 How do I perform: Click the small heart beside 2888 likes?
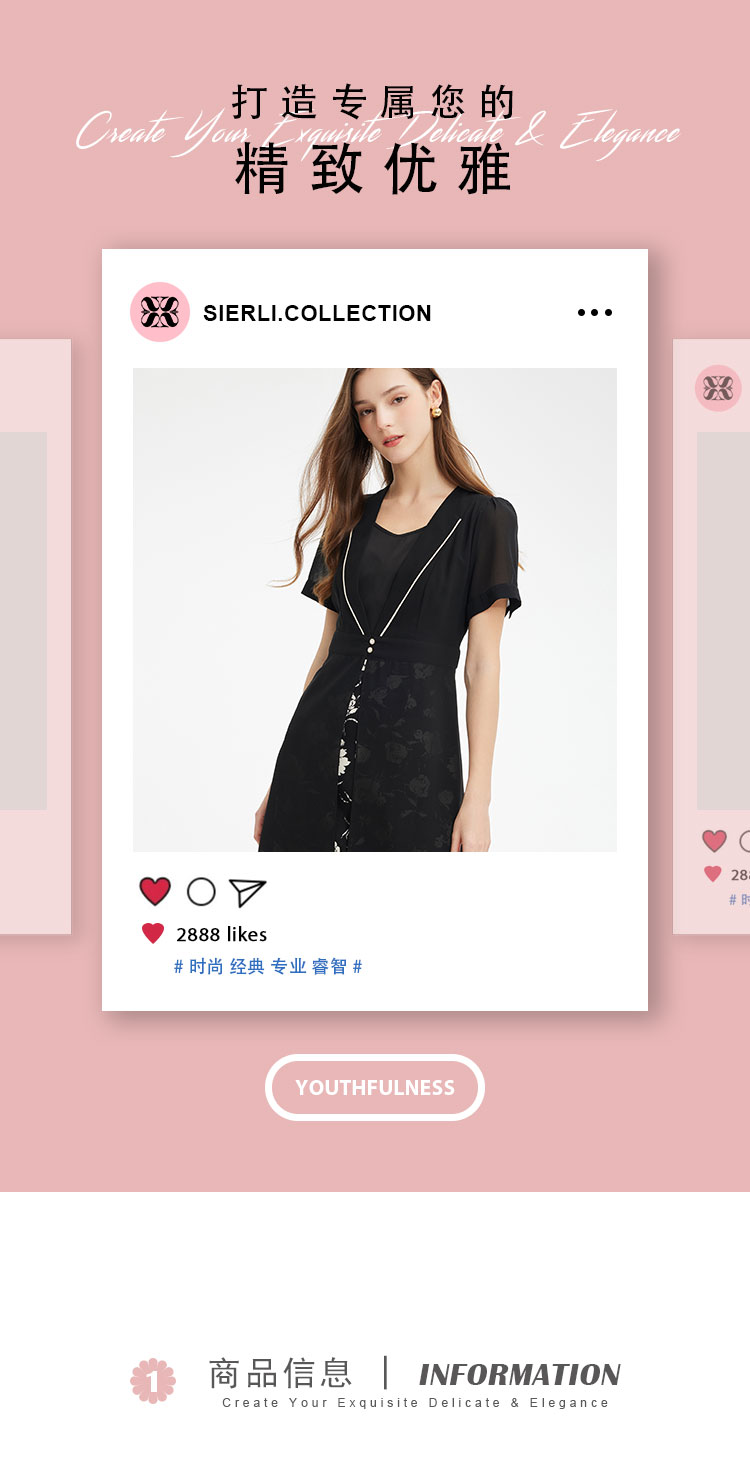click(153, 934)
